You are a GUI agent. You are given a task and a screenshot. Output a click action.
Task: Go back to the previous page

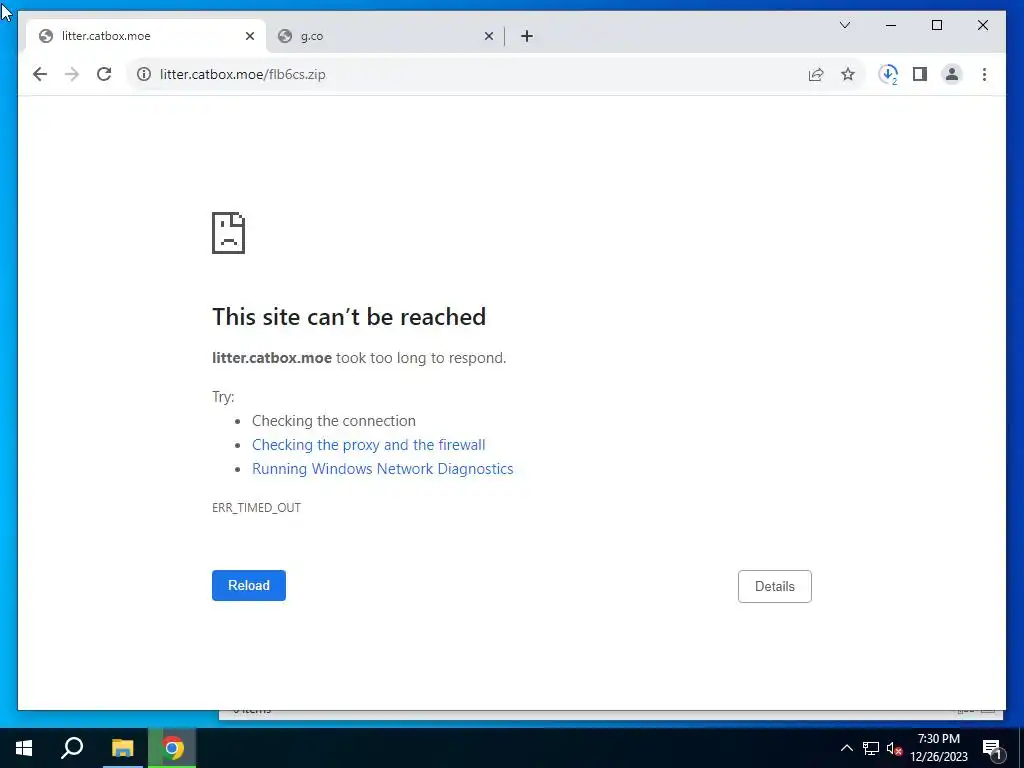pos(40,74)
